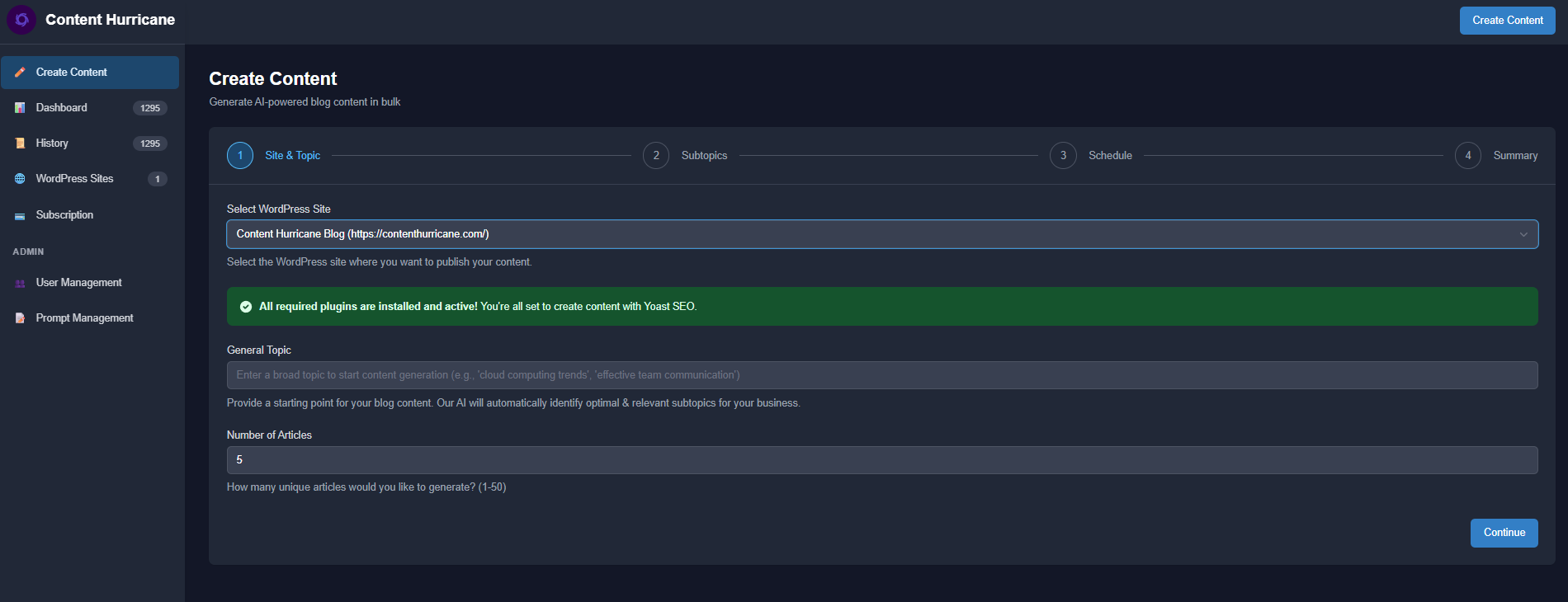This screenshot has width=1568, height=602.
Task: Go to step 1 Site & Topic
Action: 240,156
